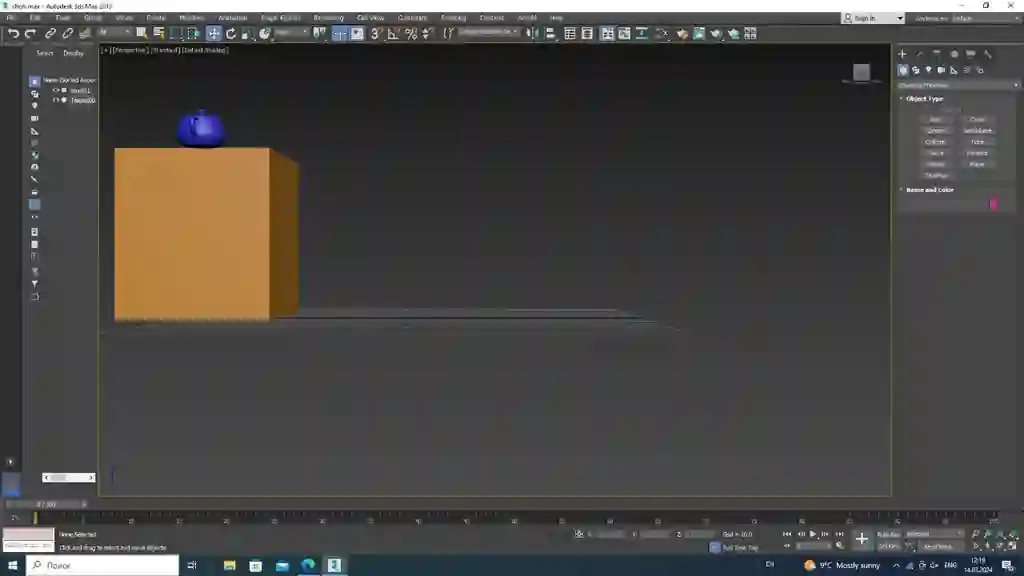
Task: Open the Standard Primitives category dropdown
Action: point(958,85)
